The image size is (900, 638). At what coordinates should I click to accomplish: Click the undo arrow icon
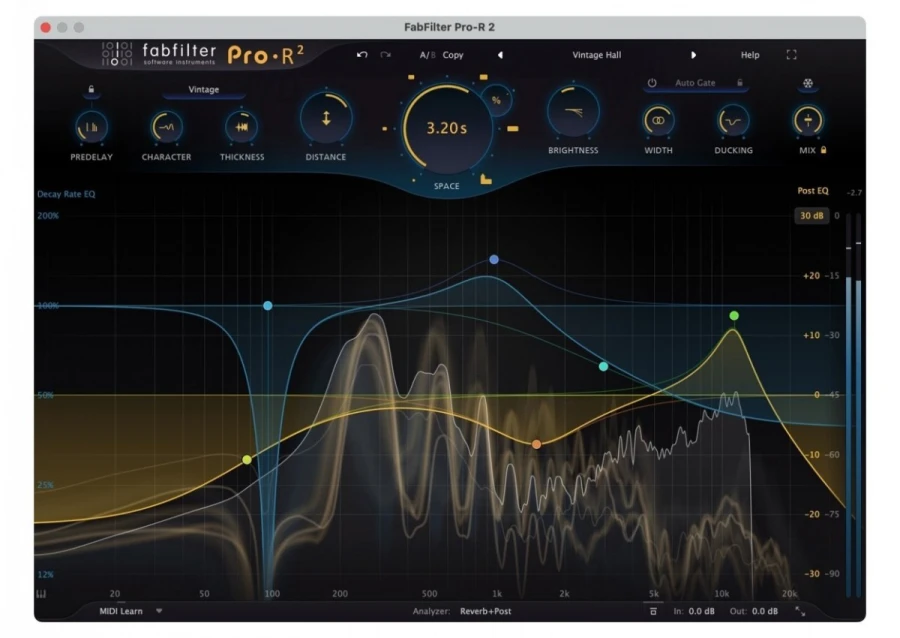coord(362,55)
